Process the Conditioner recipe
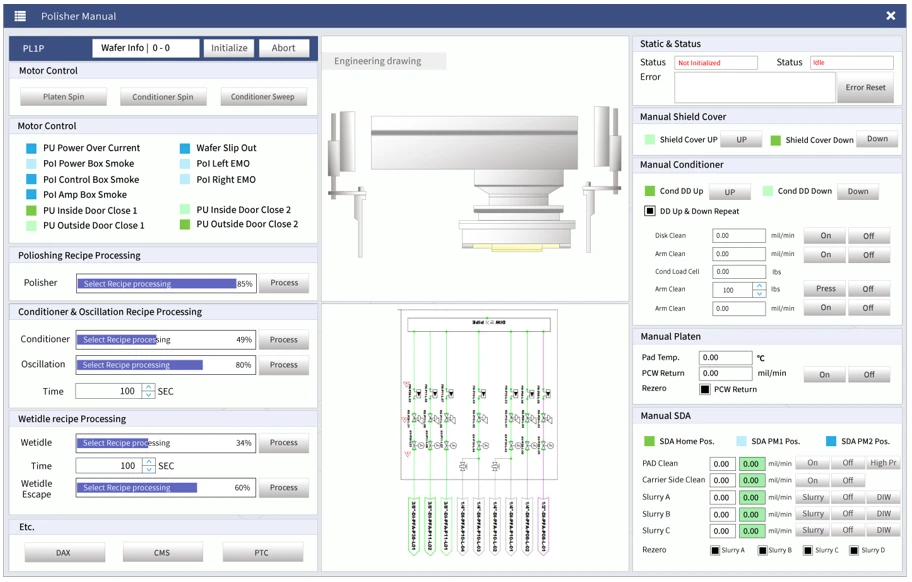Screen dimensions: 912x582 pyautogui.click(x=284, y=340)
